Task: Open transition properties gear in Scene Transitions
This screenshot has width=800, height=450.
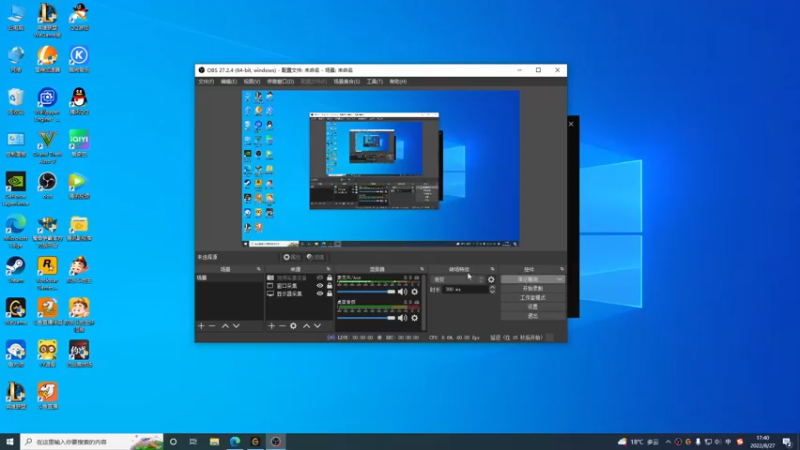Action: coord(491,280)
